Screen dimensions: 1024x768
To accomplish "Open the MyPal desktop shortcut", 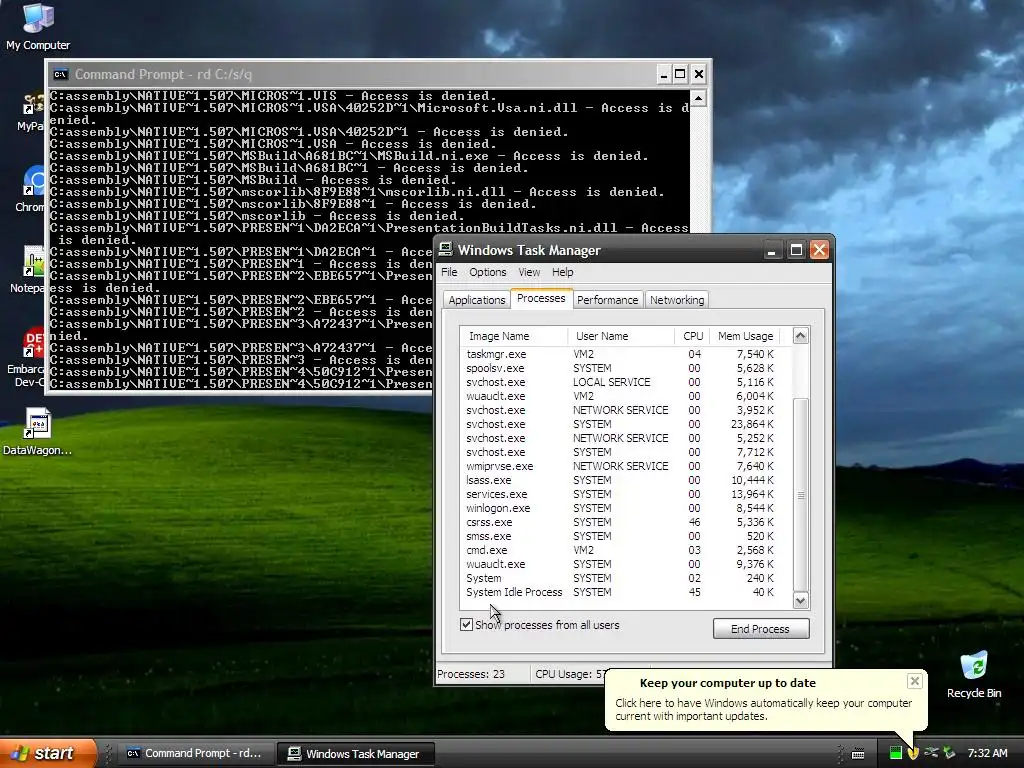I will (31, 111).
